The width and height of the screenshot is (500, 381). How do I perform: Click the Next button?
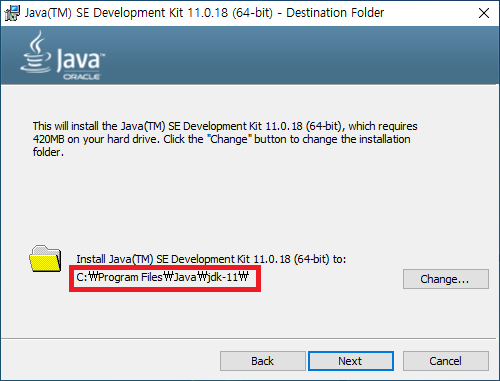[x=351, y=361]
